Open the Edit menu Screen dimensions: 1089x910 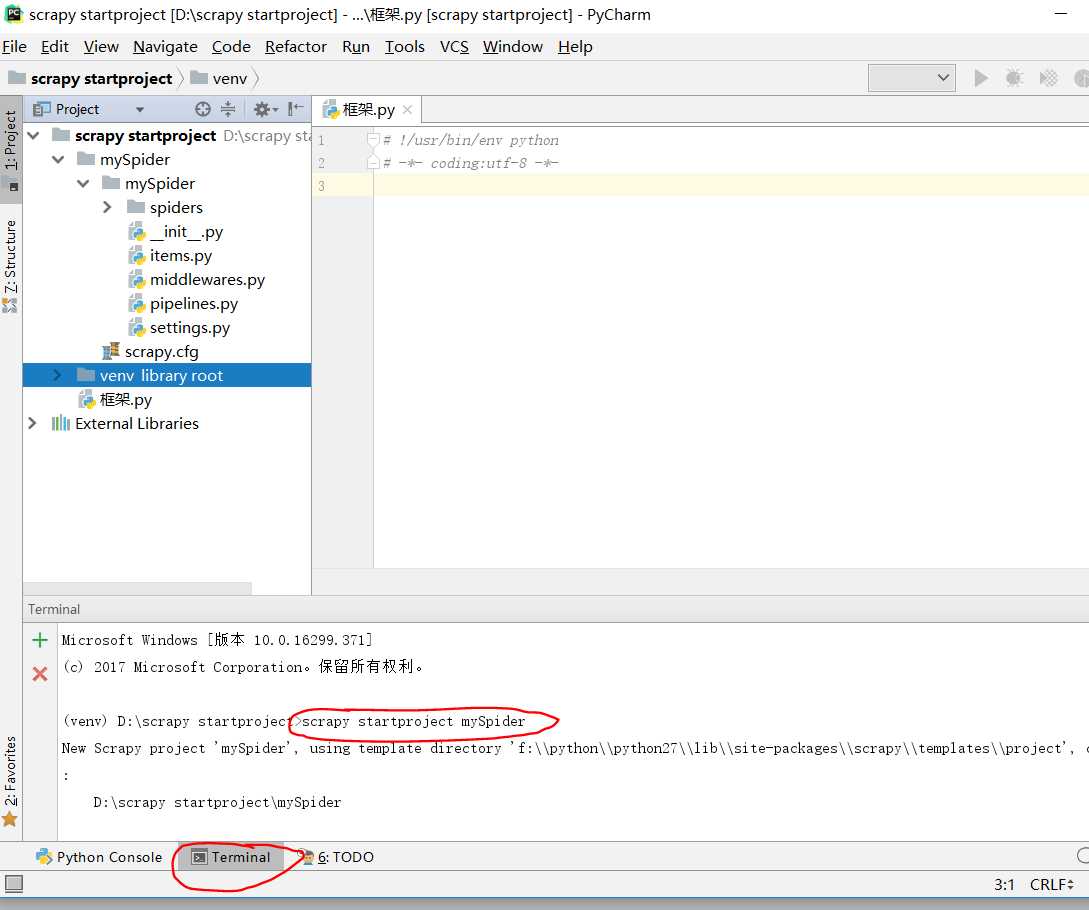click(x=55, y=47)
